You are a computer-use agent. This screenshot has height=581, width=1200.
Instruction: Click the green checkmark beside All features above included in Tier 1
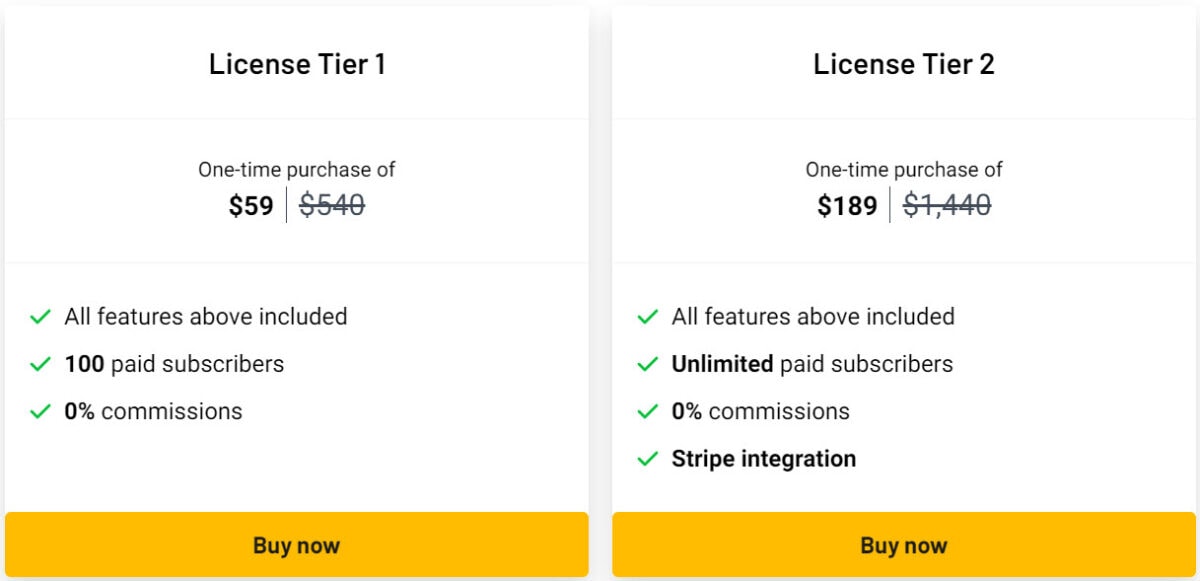40,316
